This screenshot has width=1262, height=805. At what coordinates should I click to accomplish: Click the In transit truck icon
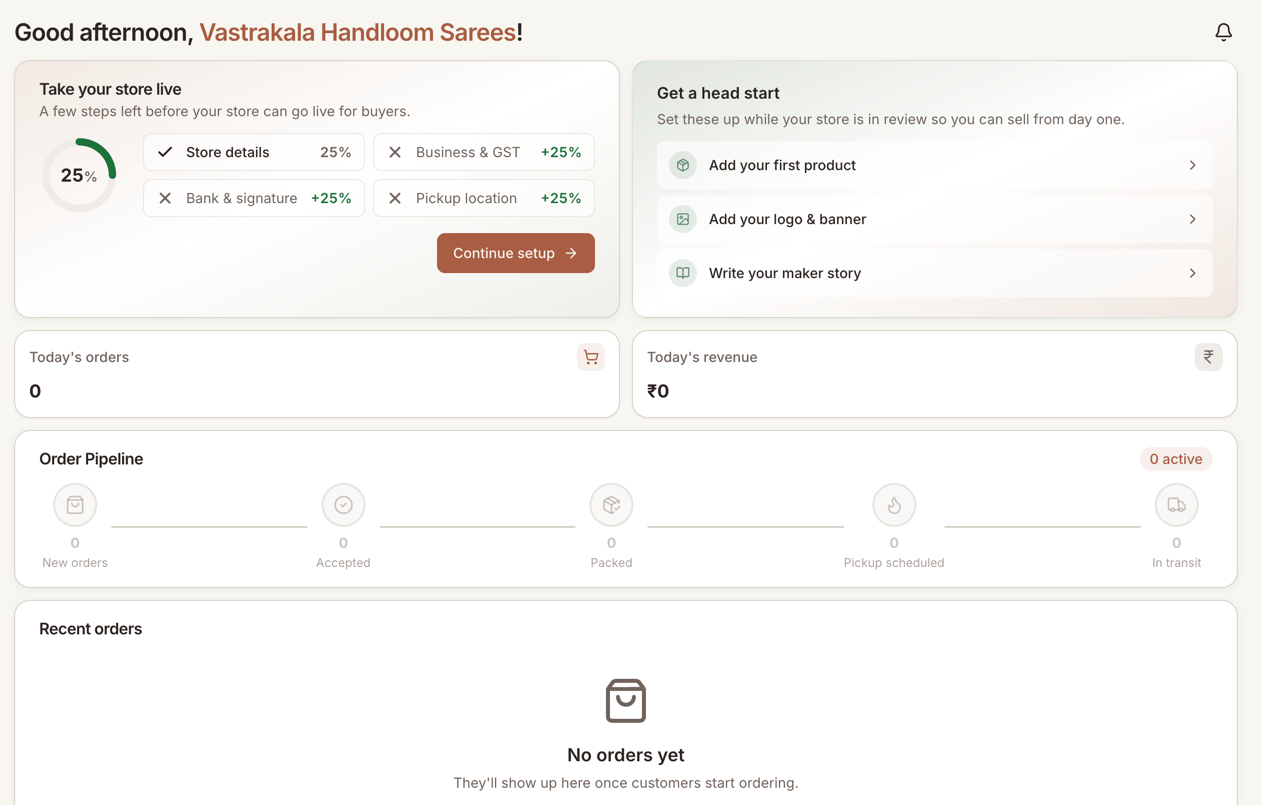coord(1176,505)
